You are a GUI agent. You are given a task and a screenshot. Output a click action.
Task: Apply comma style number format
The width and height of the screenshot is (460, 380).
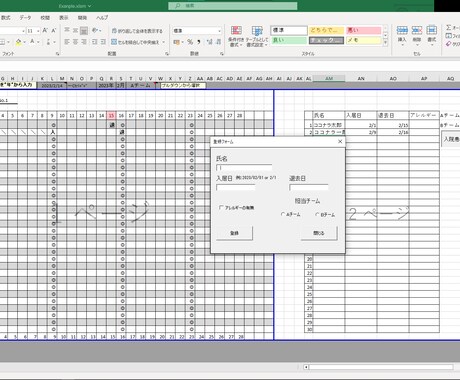pyautogui.click(x=199, y=42)
